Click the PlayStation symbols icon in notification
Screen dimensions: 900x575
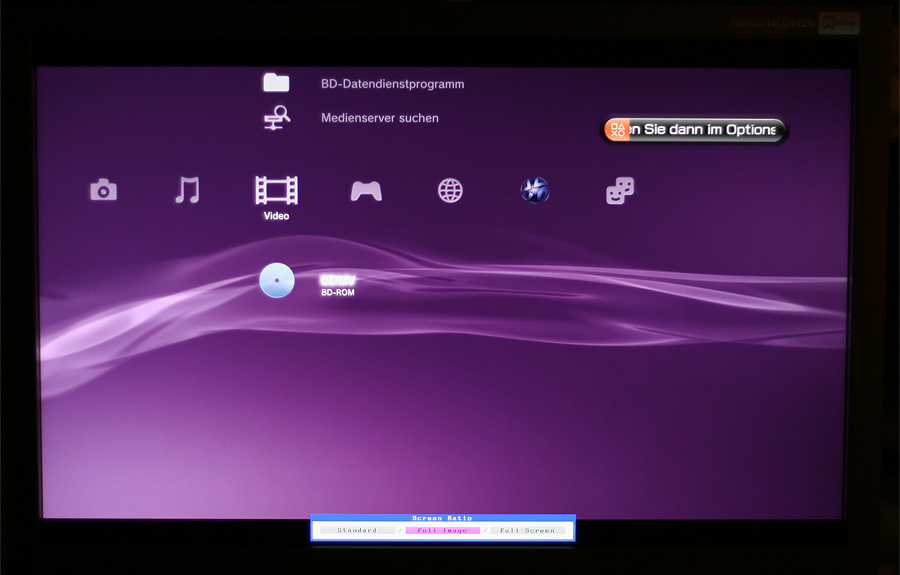click(618, 130)
